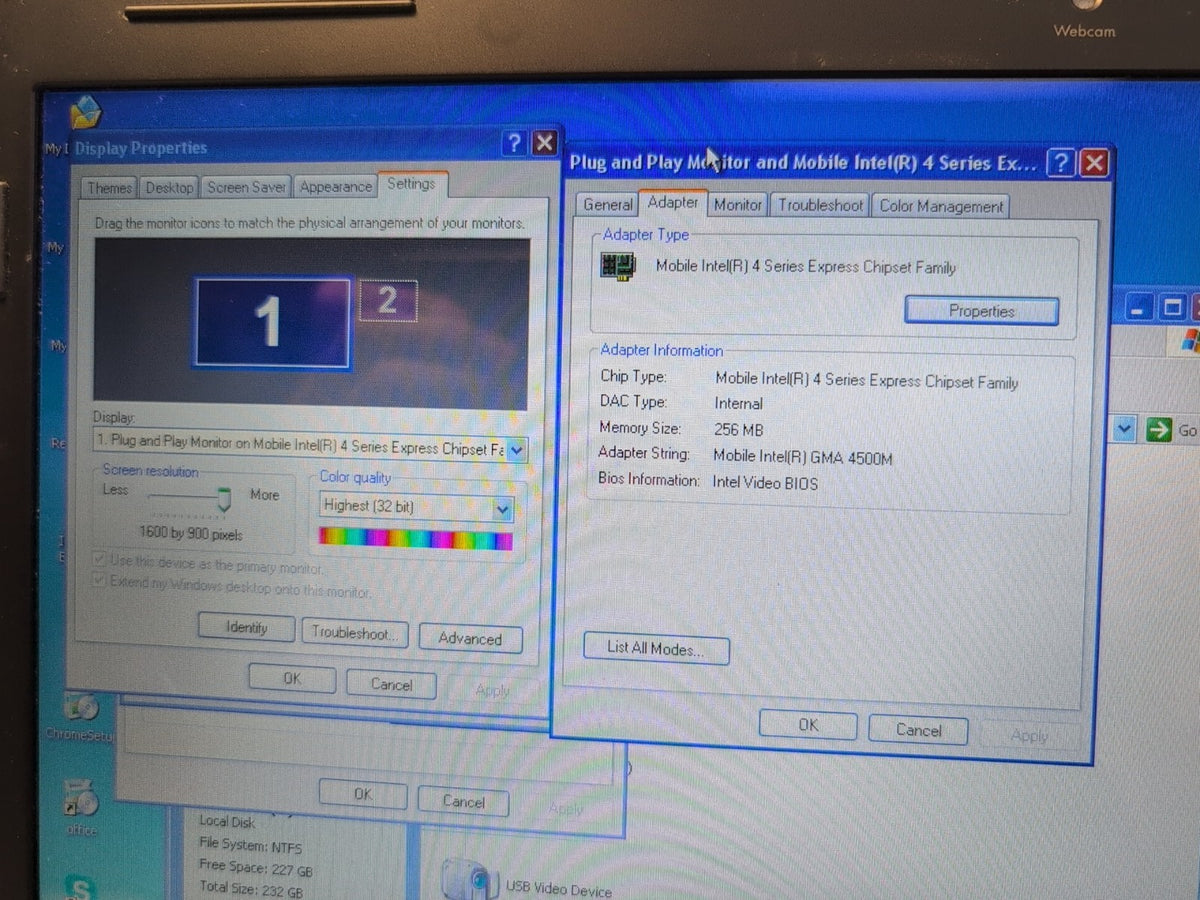Select the Settings tab
The image size is (1200, 900).
click(x=411, y=184)
